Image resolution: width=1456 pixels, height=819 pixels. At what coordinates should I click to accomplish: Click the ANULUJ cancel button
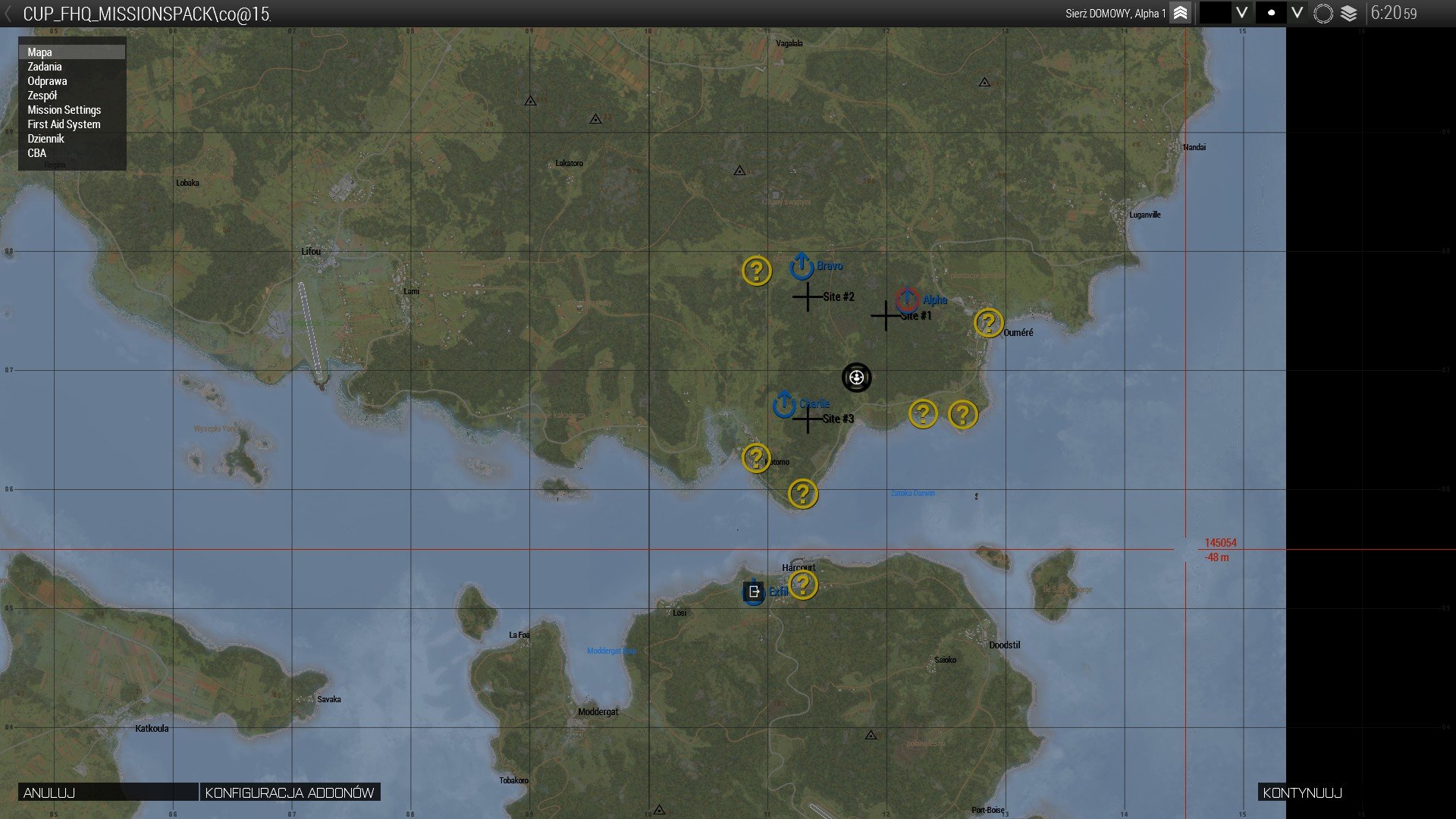pyautogui.click(x=107, y=792)
